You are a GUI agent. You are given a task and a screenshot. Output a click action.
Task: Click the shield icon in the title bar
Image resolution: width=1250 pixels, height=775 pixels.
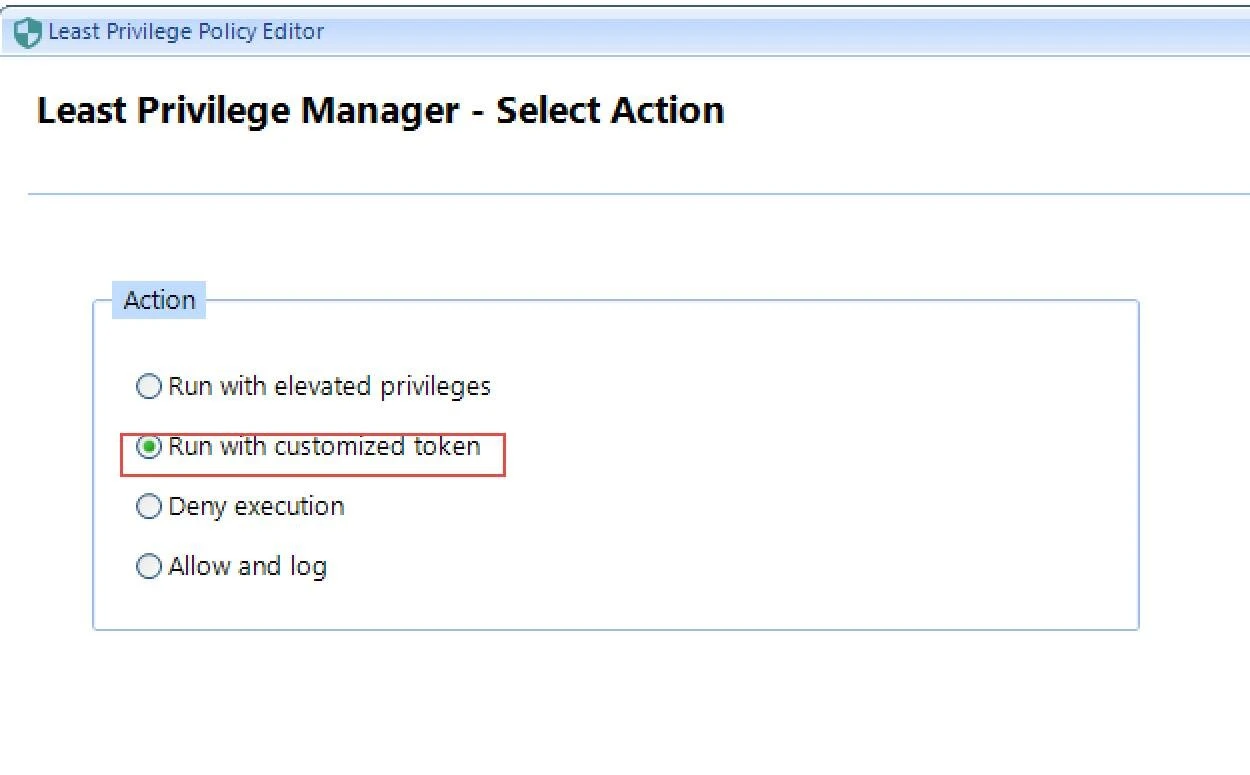(29, 33)
